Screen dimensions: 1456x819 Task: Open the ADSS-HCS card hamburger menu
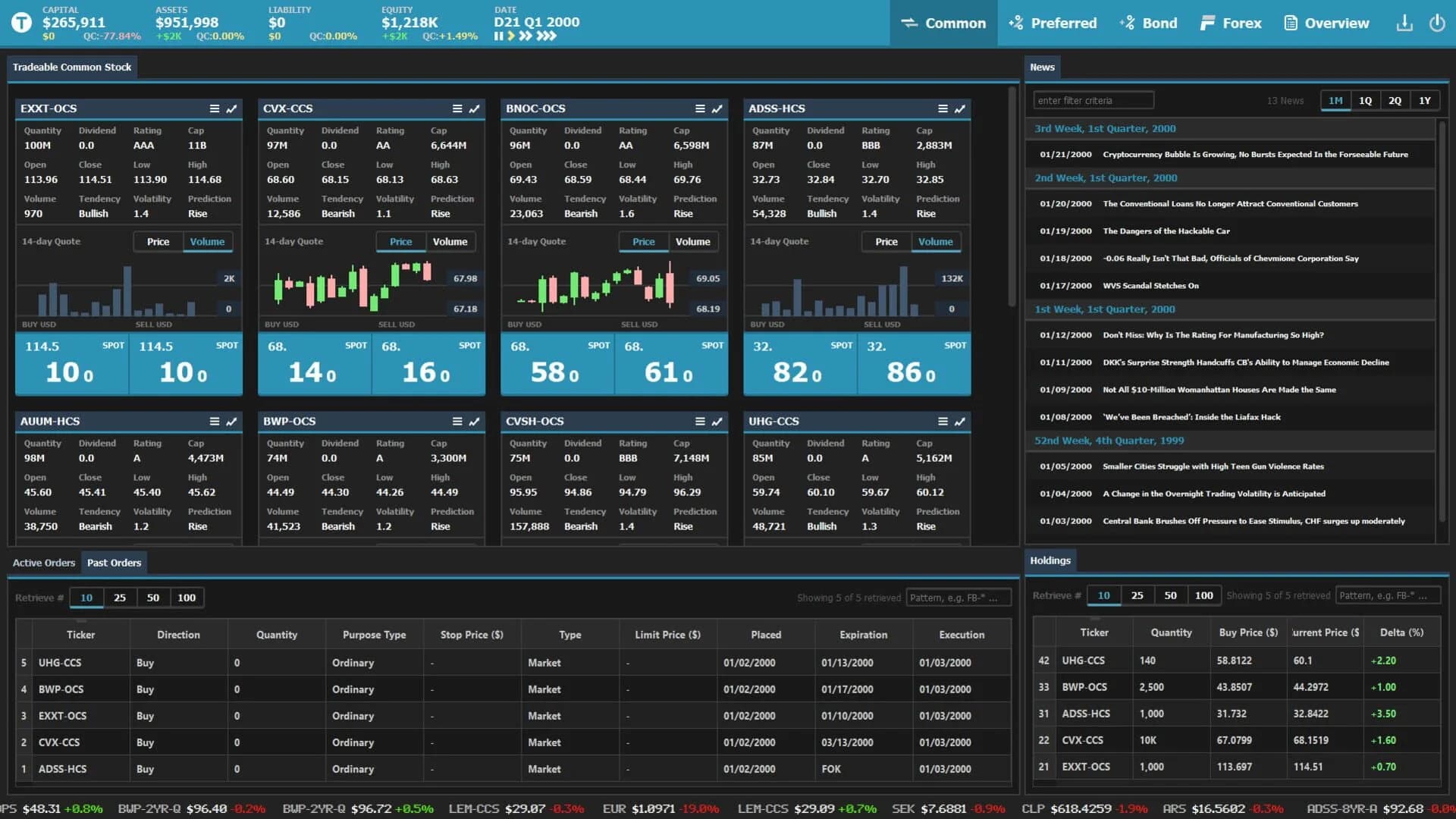click(x=943, y=108)
